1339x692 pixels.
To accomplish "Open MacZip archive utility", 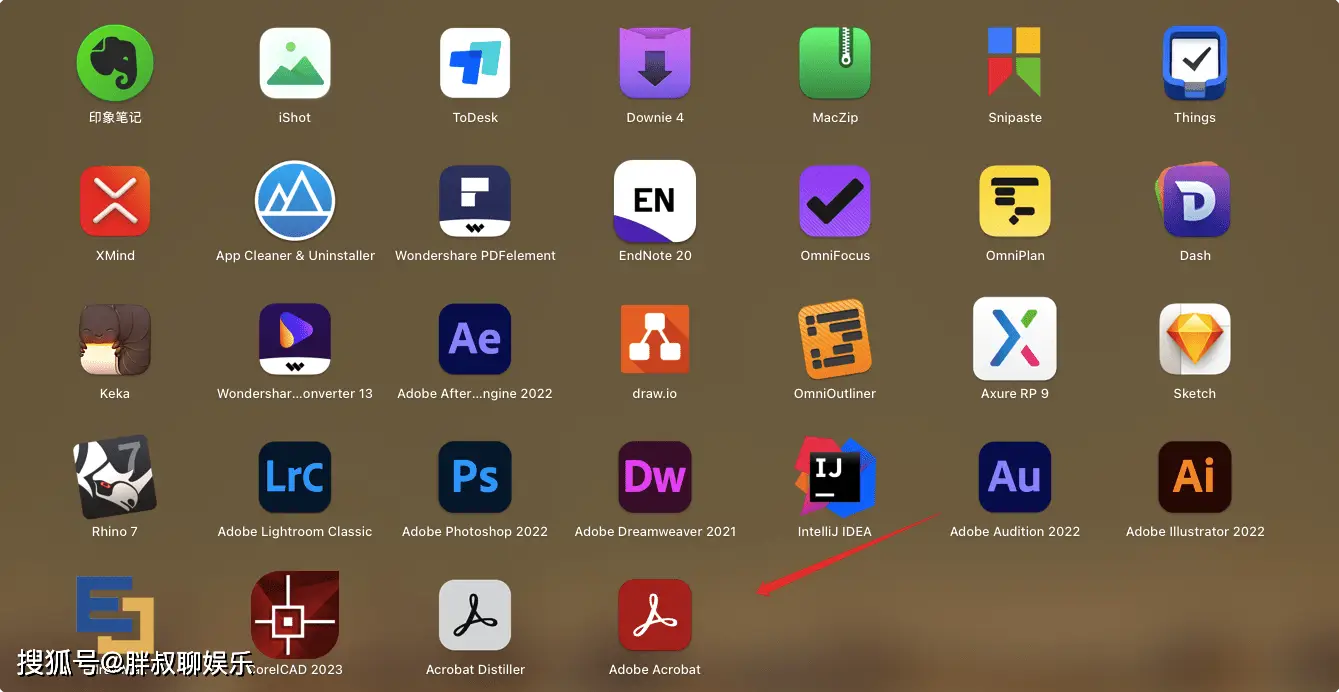I will pyautogui.click(x=834, y=62).
